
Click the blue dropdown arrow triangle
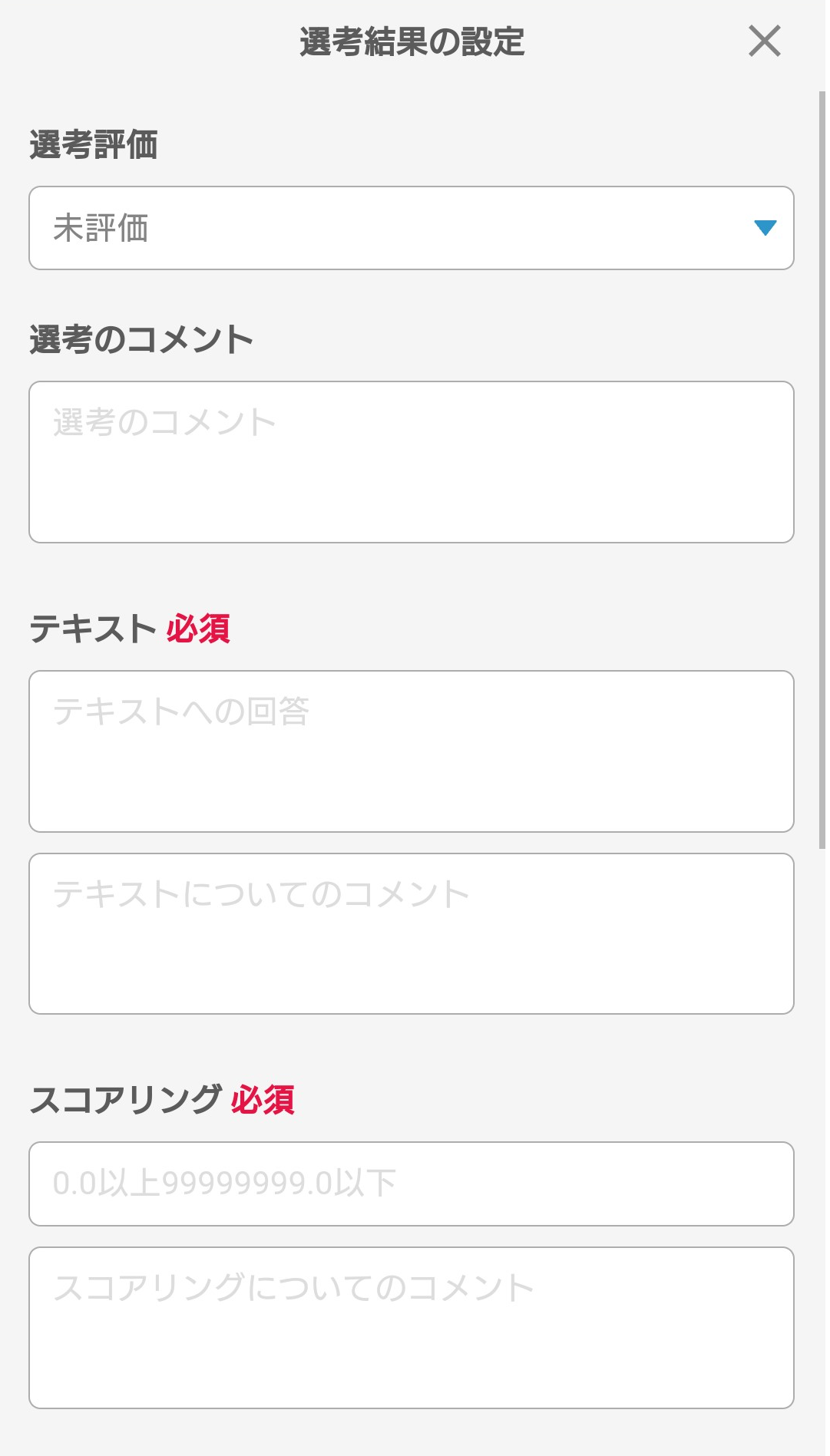[x=765, y=228]
